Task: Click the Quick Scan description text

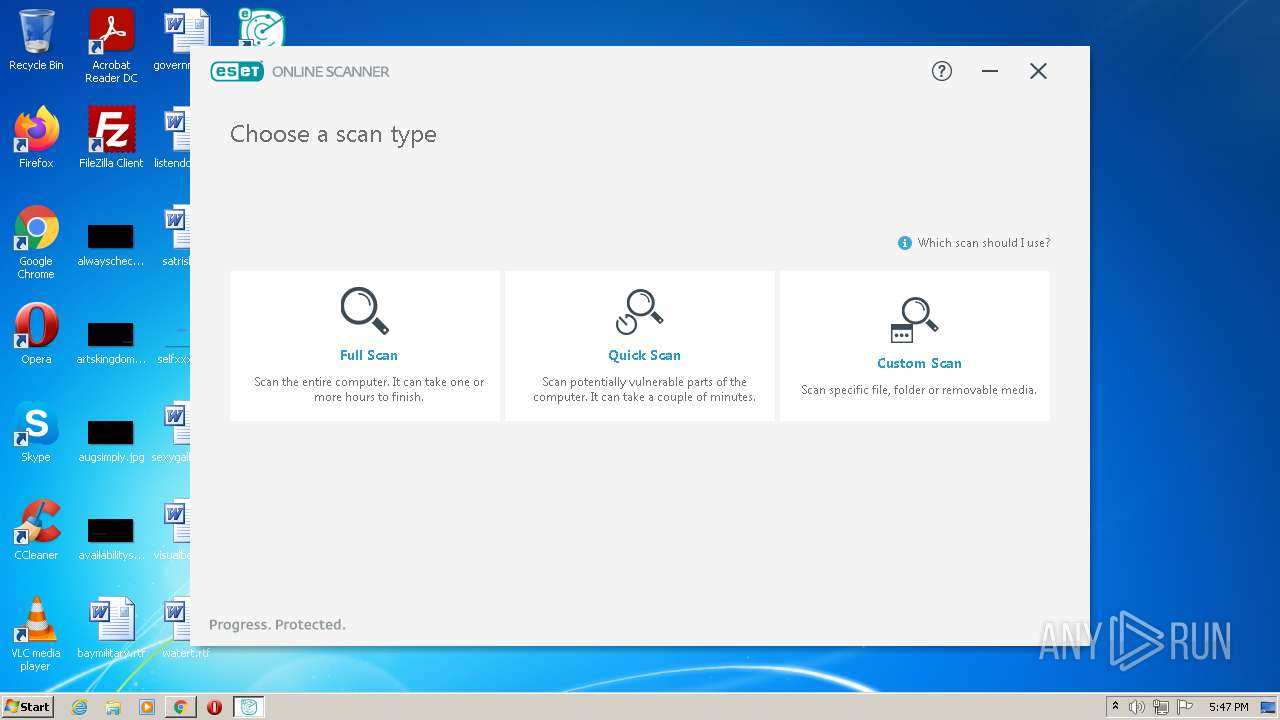Action: (x=644, y=389)
